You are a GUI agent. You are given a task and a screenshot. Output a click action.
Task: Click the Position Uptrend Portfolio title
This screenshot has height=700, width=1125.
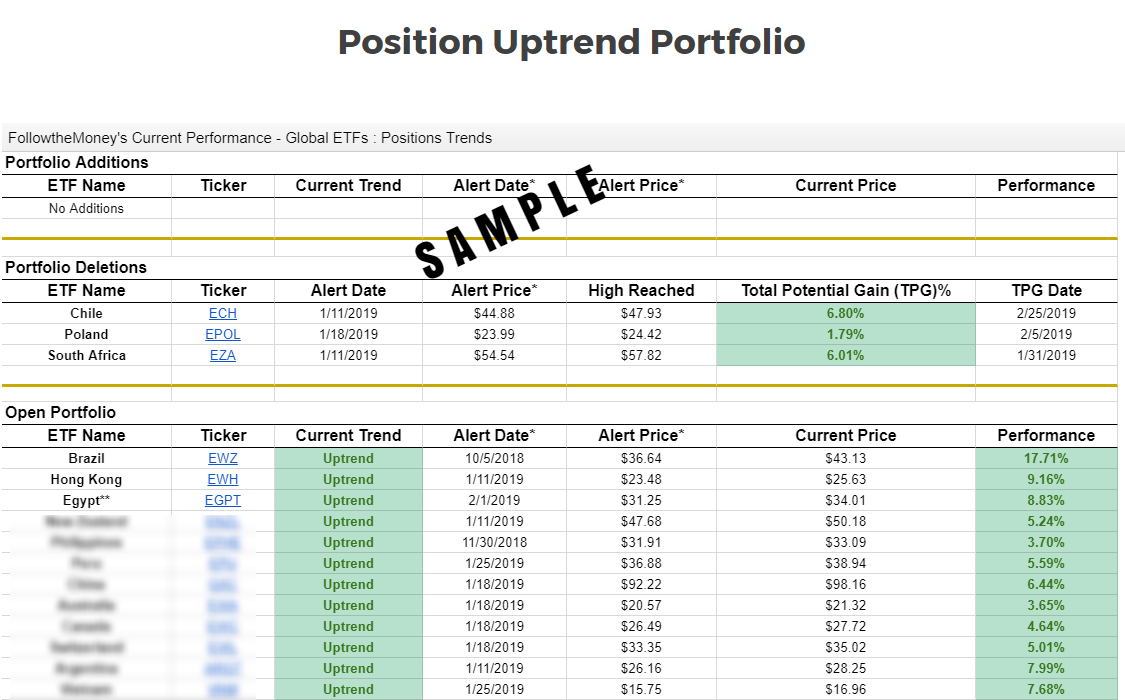(571, 42)
